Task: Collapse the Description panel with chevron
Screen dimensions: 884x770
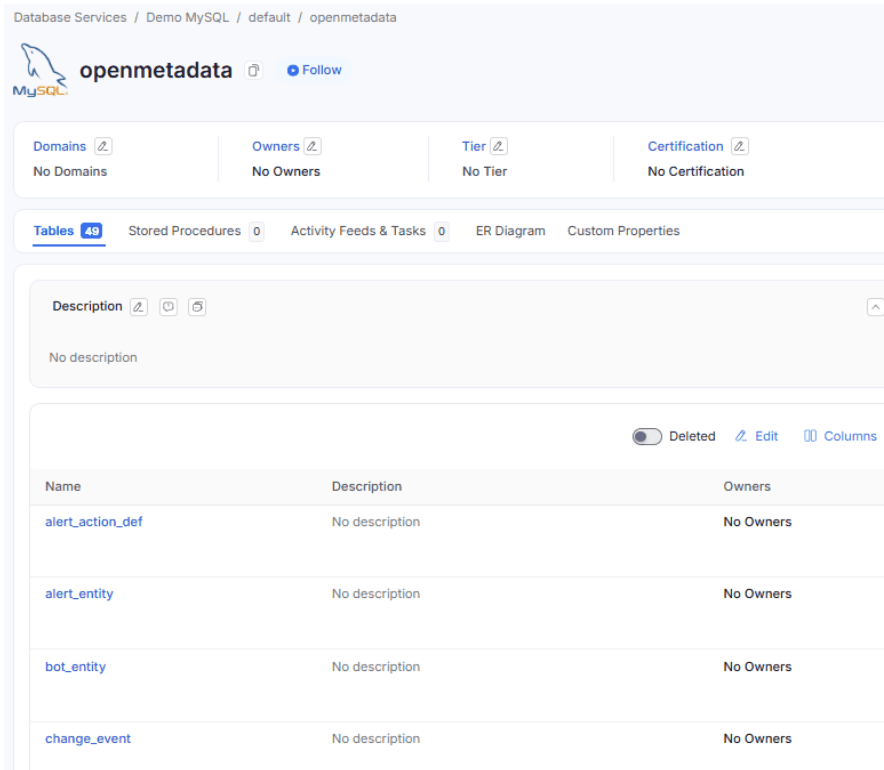Action: coord(875,307)
